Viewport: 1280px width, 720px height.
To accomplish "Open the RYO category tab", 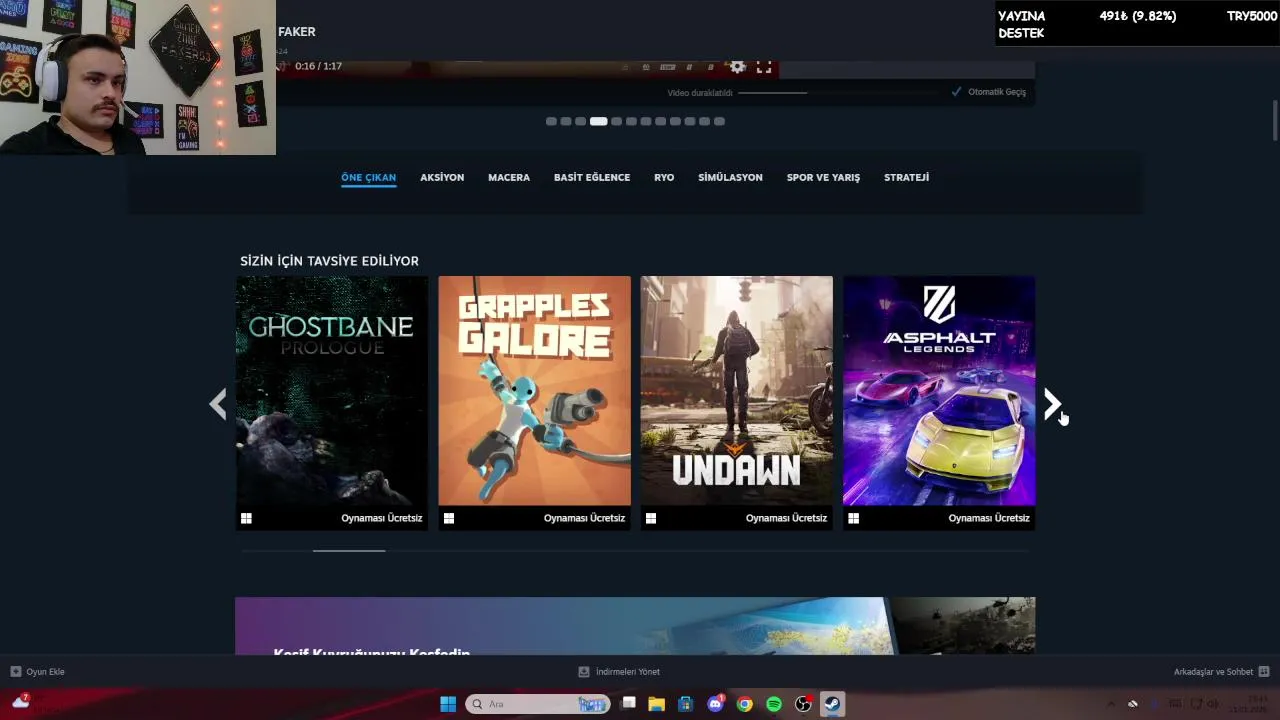I will (x=664, y=177).
